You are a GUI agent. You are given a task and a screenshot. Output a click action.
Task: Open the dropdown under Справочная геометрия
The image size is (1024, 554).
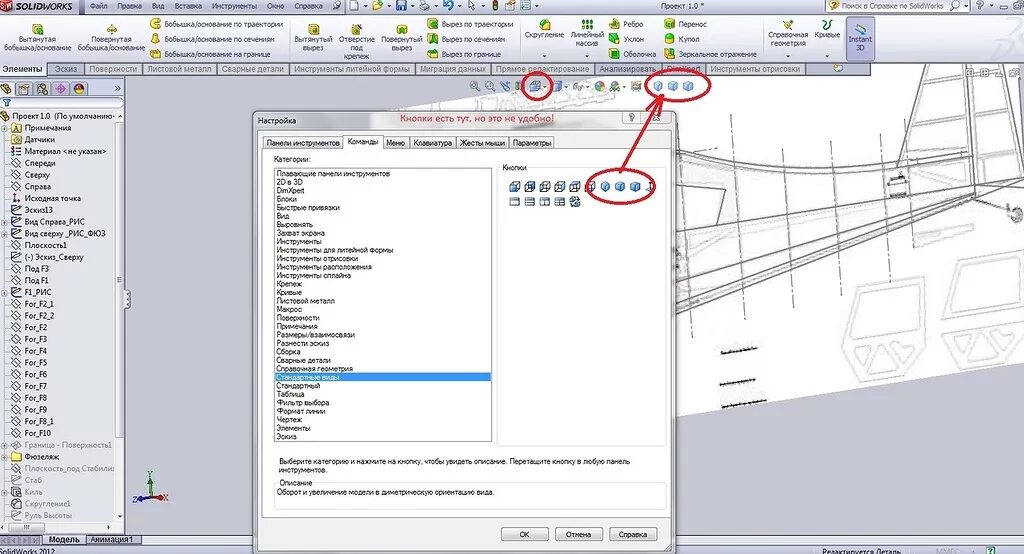[788, 56]
